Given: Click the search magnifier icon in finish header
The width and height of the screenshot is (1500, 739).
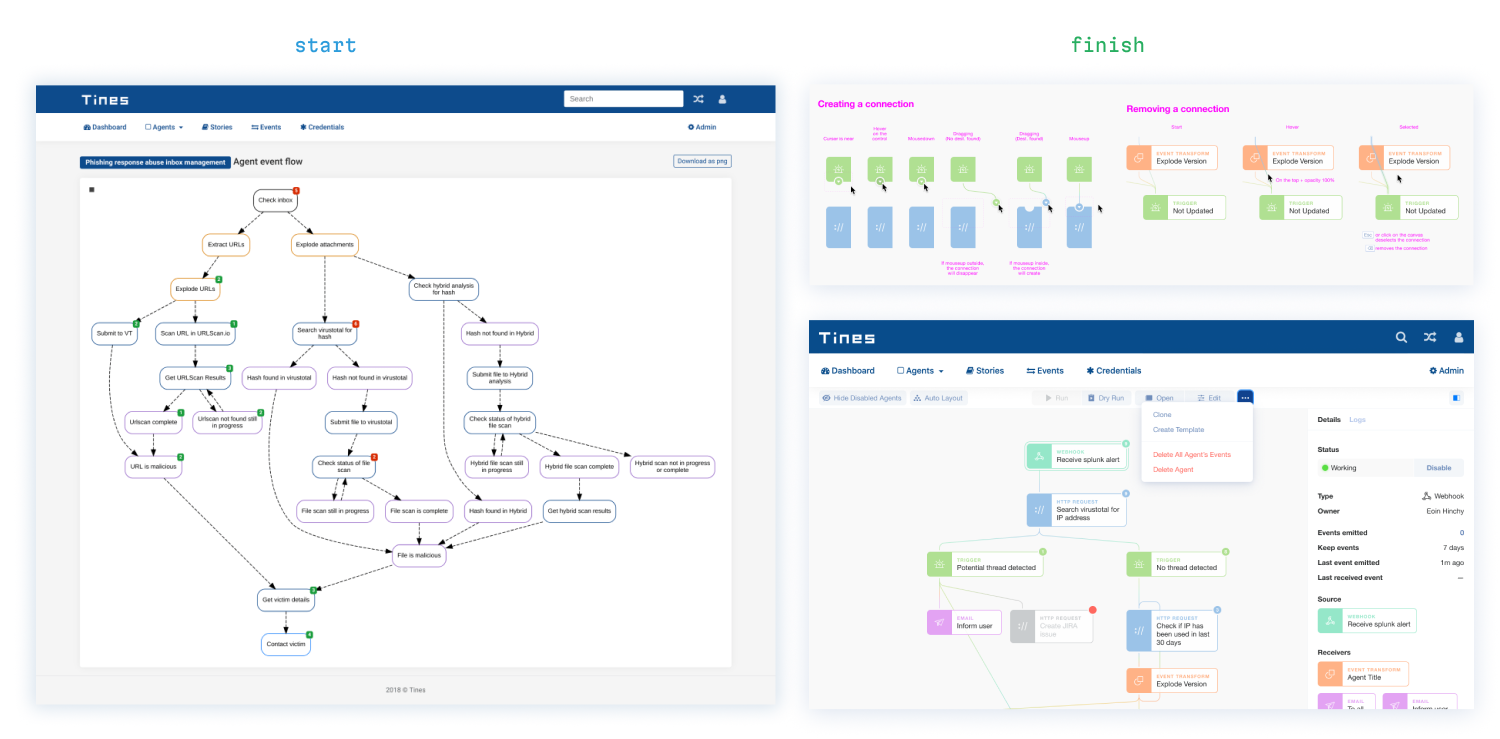Looking at the screenshot, I should [1402, 337].
